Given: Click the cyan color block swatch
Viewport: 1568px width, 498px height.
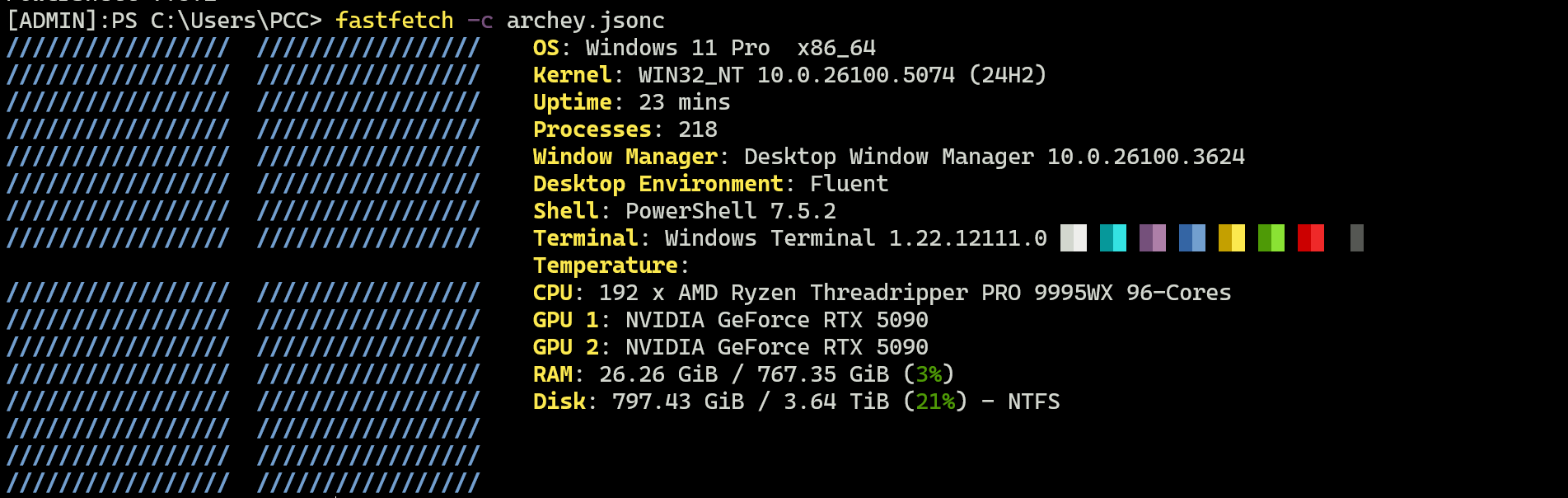Looking at the screenshot, I should tap(1112, 238).
